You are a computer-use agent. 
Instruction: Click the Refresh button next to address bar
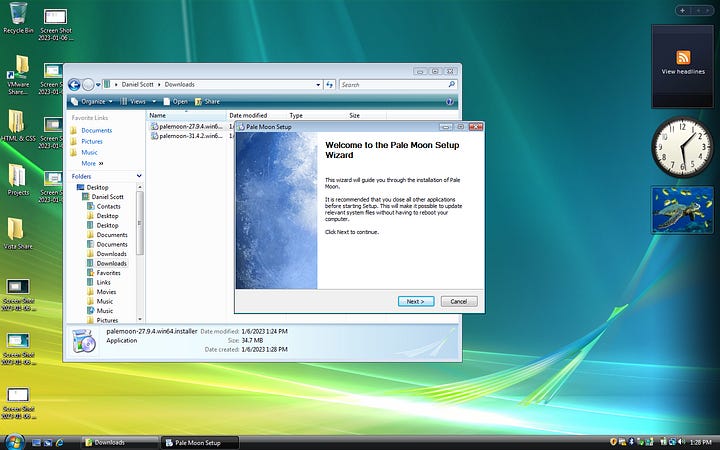329,84
